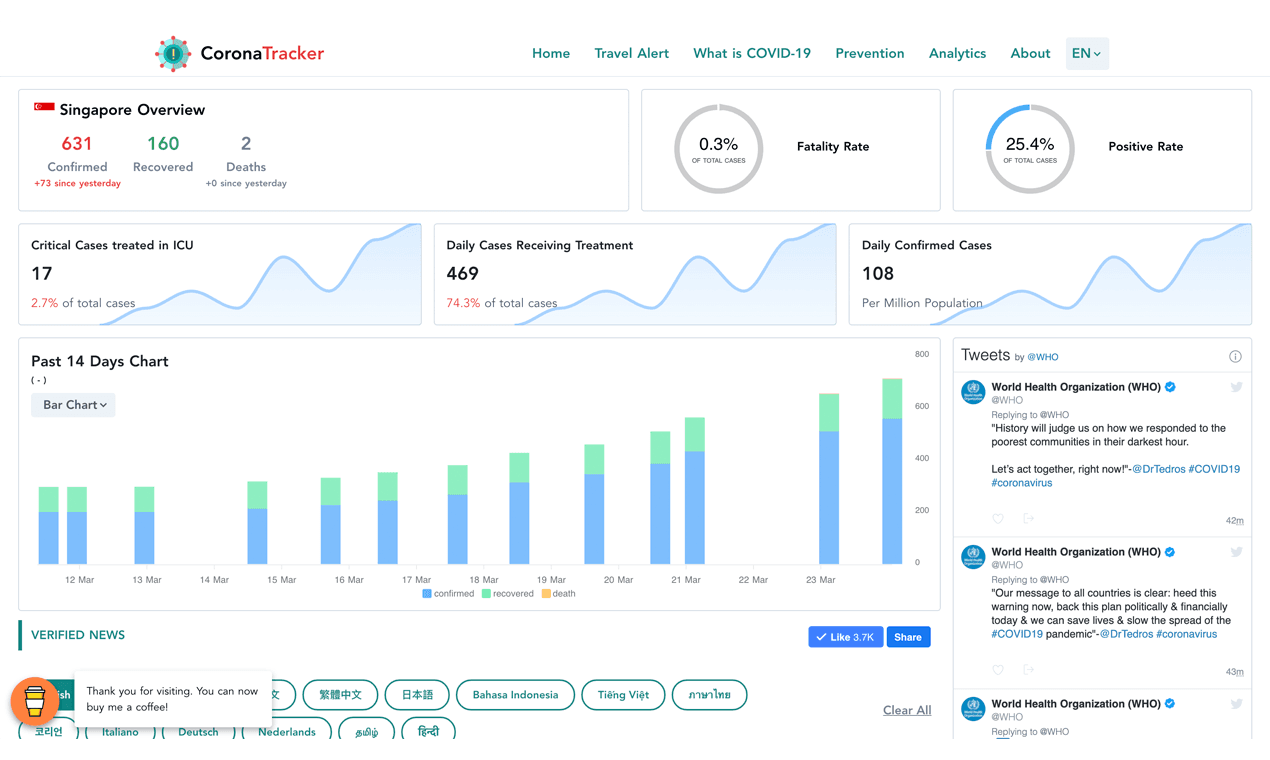Go to the Analytics page
1270x760 pixels.
(x=957, y=54)
